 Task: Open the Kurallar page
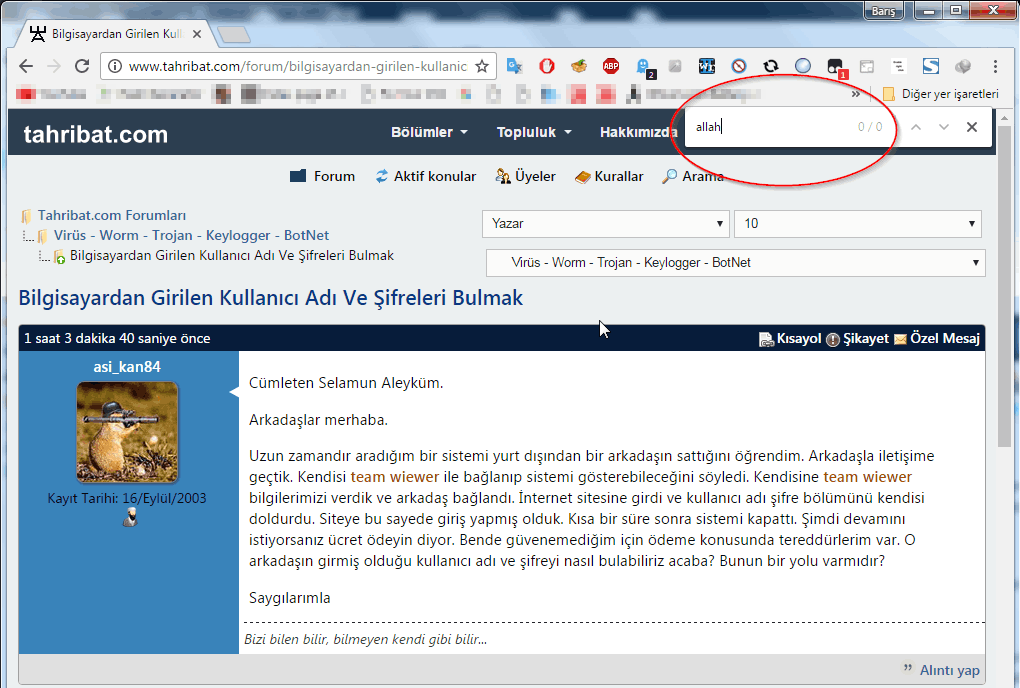pyautogui.click(x=610, y=177)
